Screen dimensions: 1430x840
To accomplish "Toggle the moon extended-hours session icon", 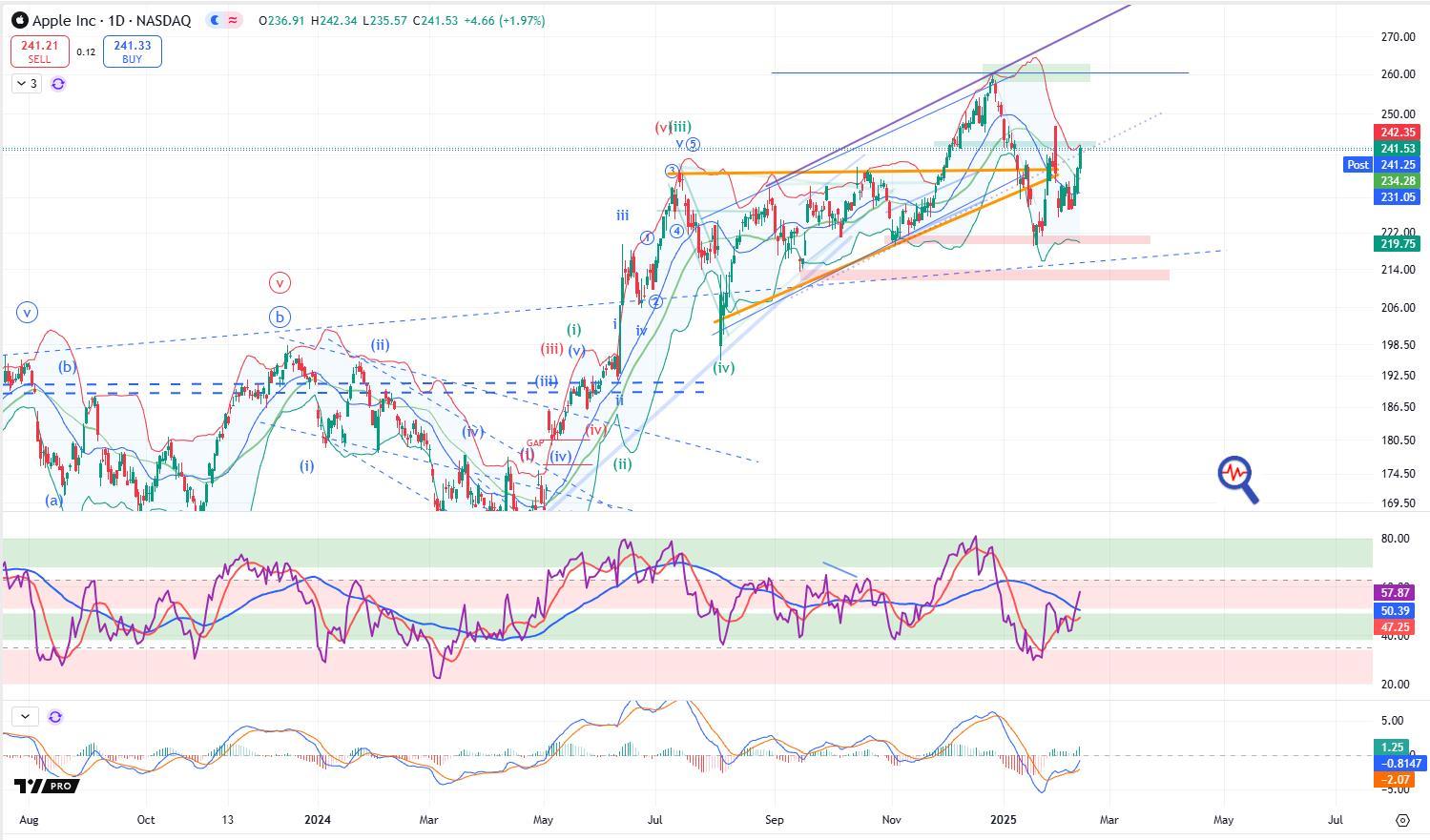I will click(217, 20).
